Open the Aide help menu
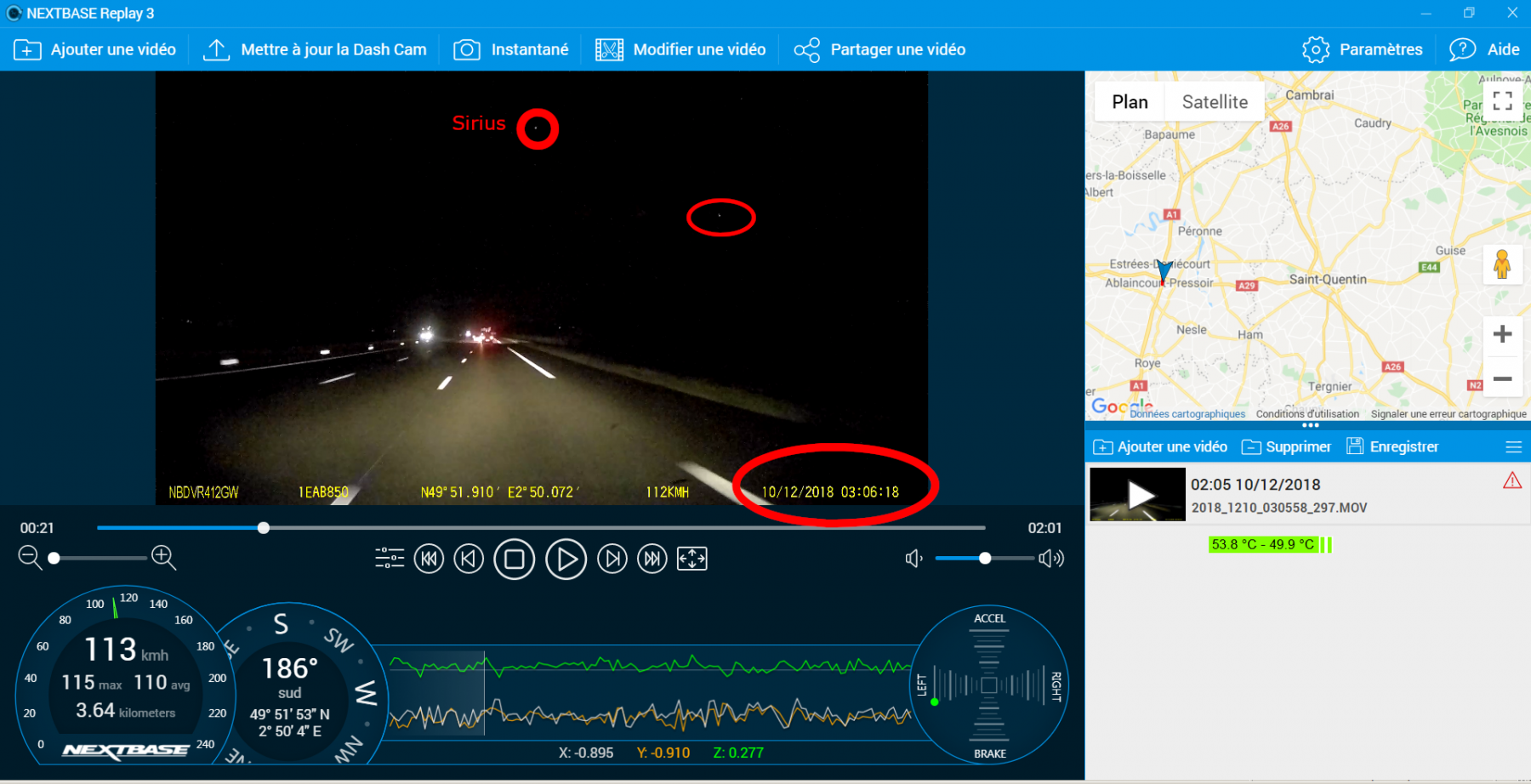 [1484, 49]
